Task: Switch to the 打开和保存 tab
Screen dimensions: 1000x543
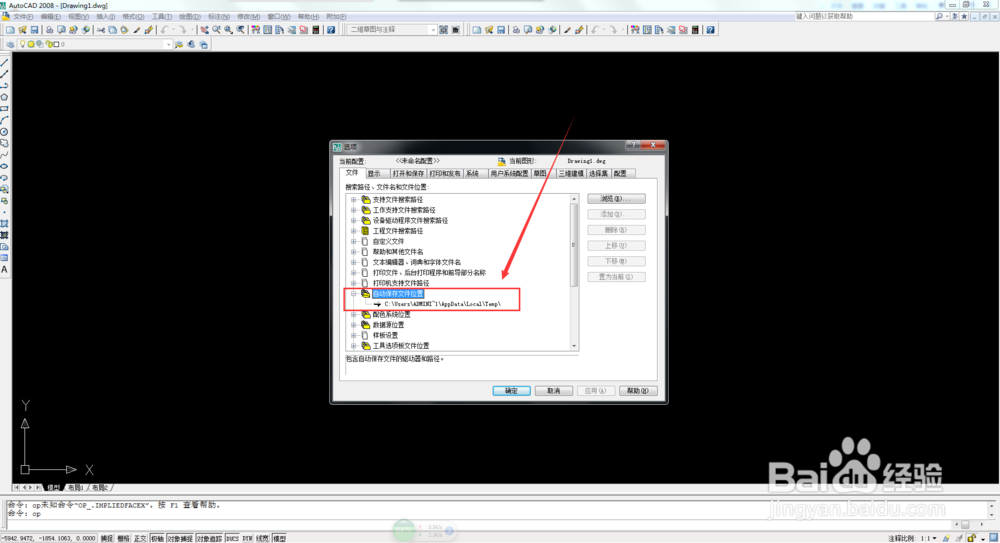Action: pos(408,174)
